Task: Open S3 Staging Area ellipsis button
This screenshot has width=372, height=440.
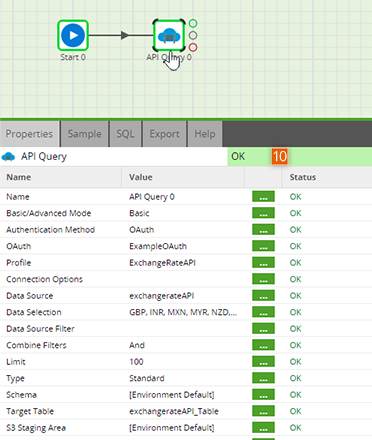Action: [x=263, y=427]
